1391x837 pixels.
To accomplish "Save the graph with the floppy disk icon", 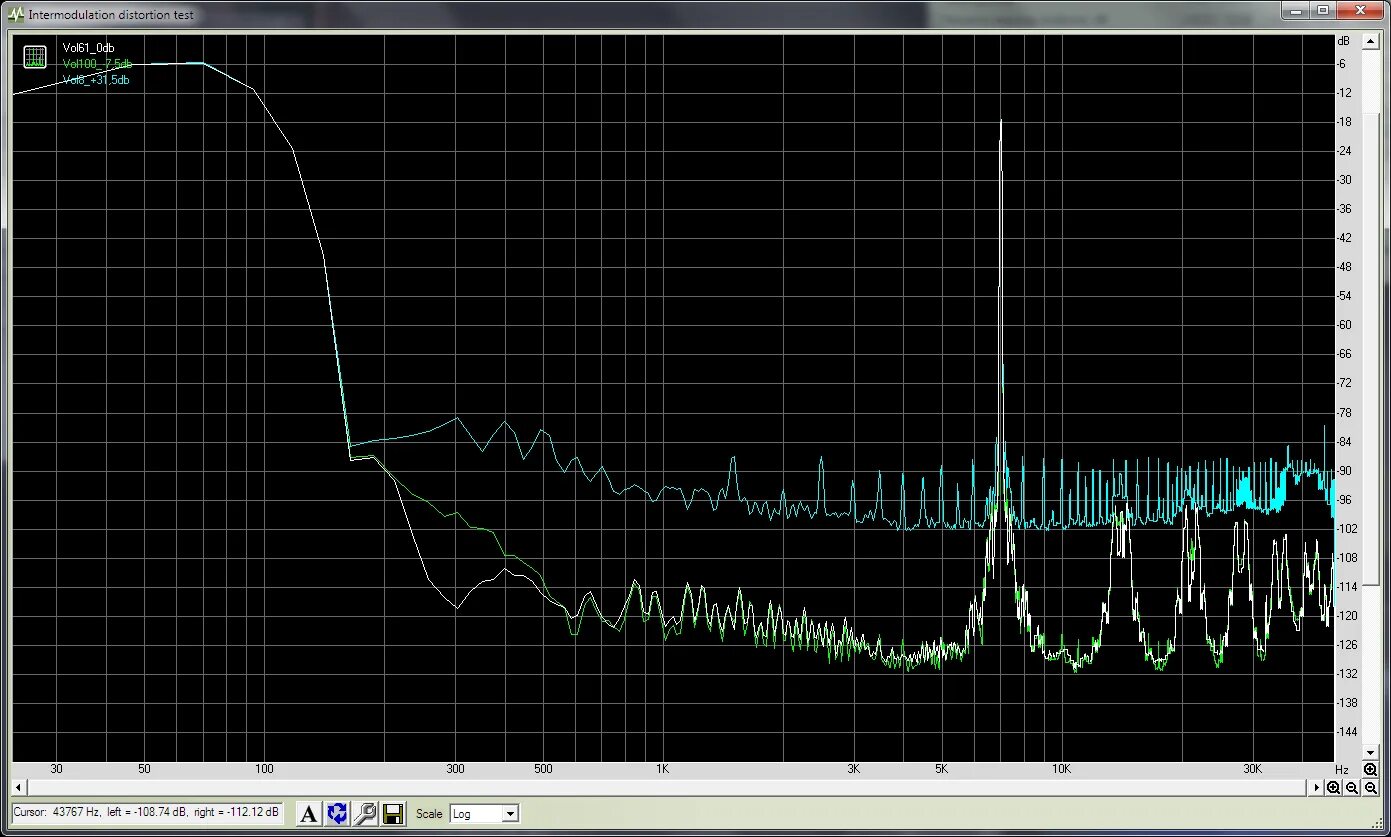I will coord(393,814).
